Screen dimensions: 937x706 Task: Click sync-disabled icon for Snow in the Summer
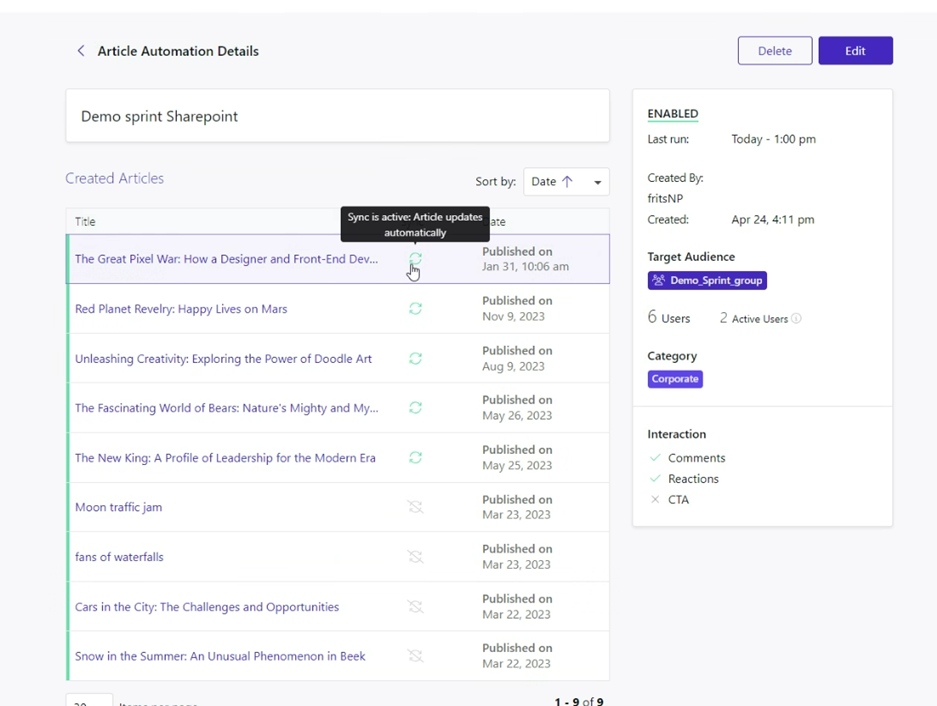point(415,656)
